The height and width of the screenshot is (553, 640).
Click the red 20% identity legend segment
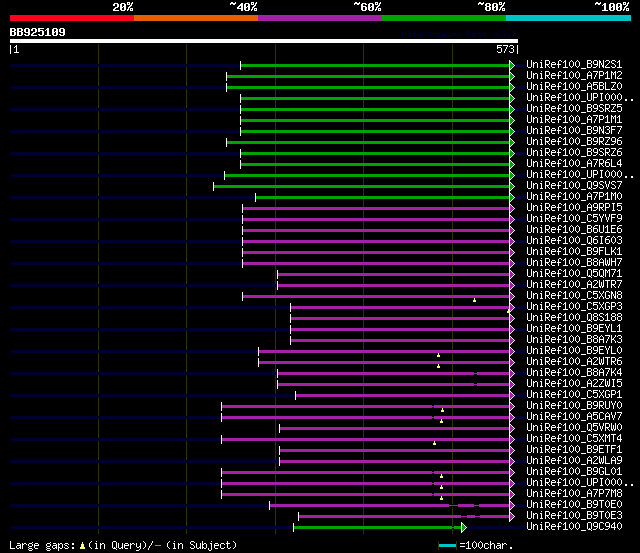(x=72, y=18)
